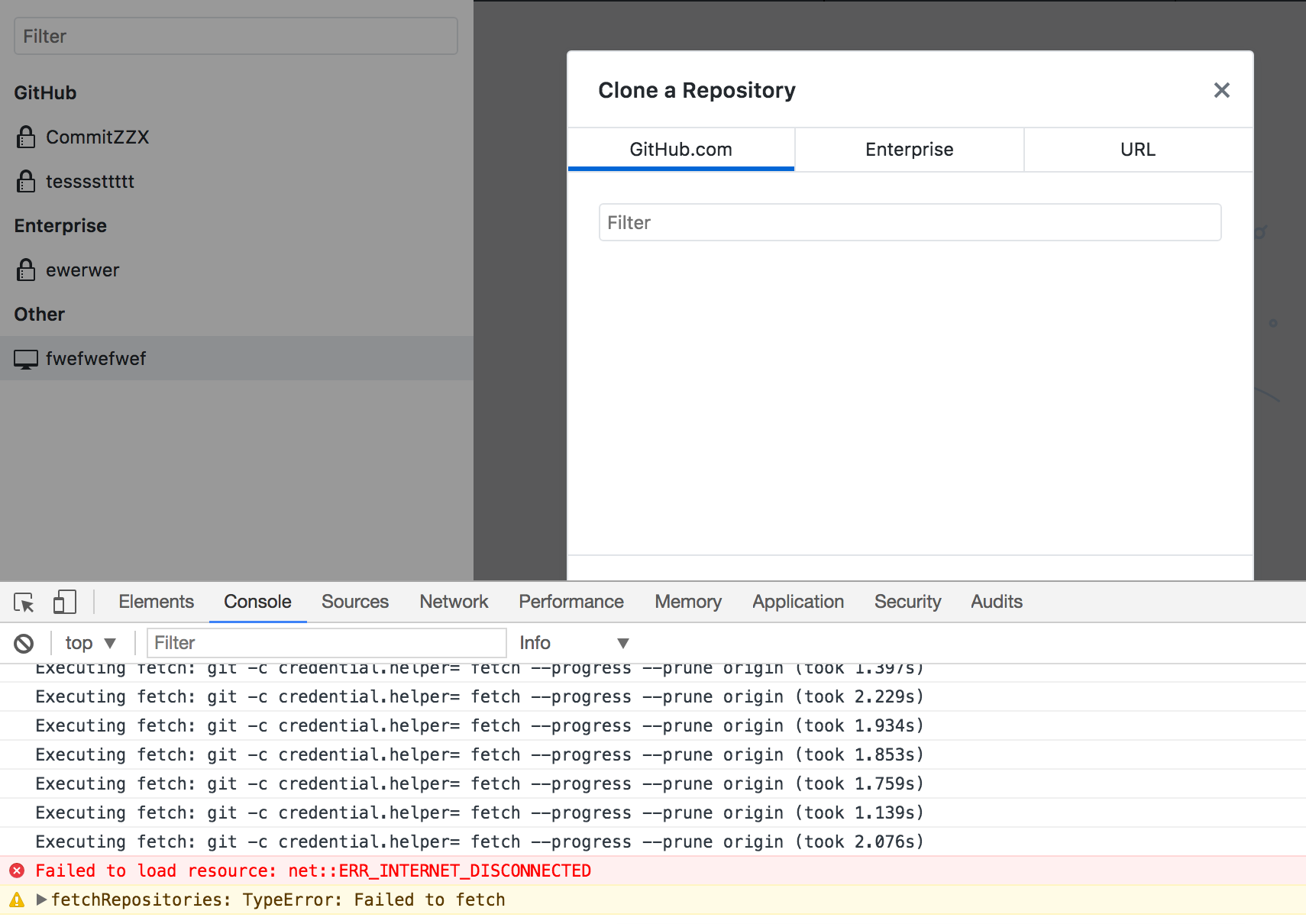The image size is (1306, 924).
Task: Focus the Filter field in clone dialog
Action: pyautogui.click(x=910, y=222)
